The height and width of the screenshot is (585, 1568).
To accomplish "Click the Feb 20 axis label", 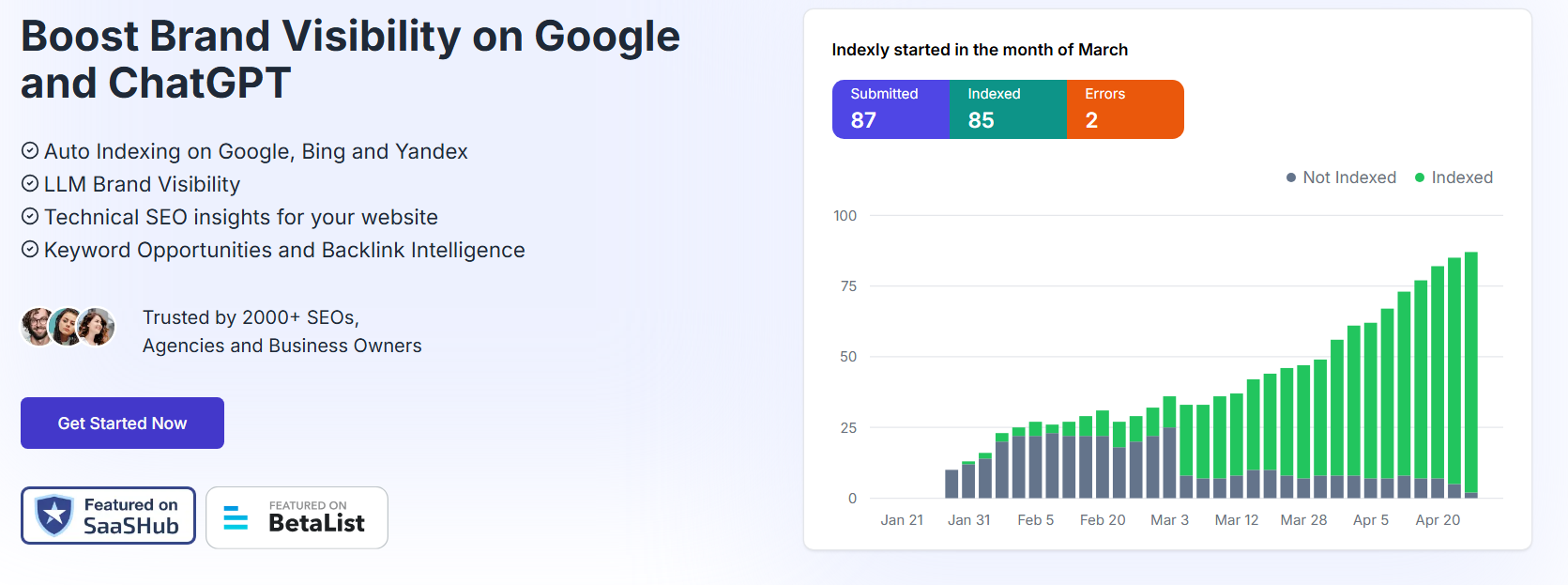I will (1103, 519).
